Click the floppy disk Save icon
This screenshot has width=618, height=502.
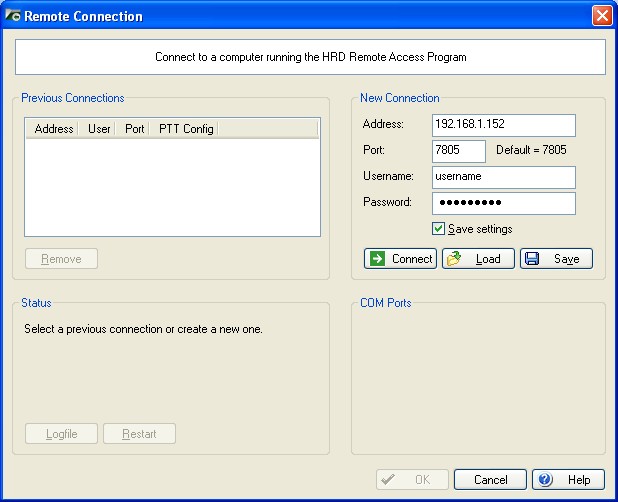[x=532, y=259]
